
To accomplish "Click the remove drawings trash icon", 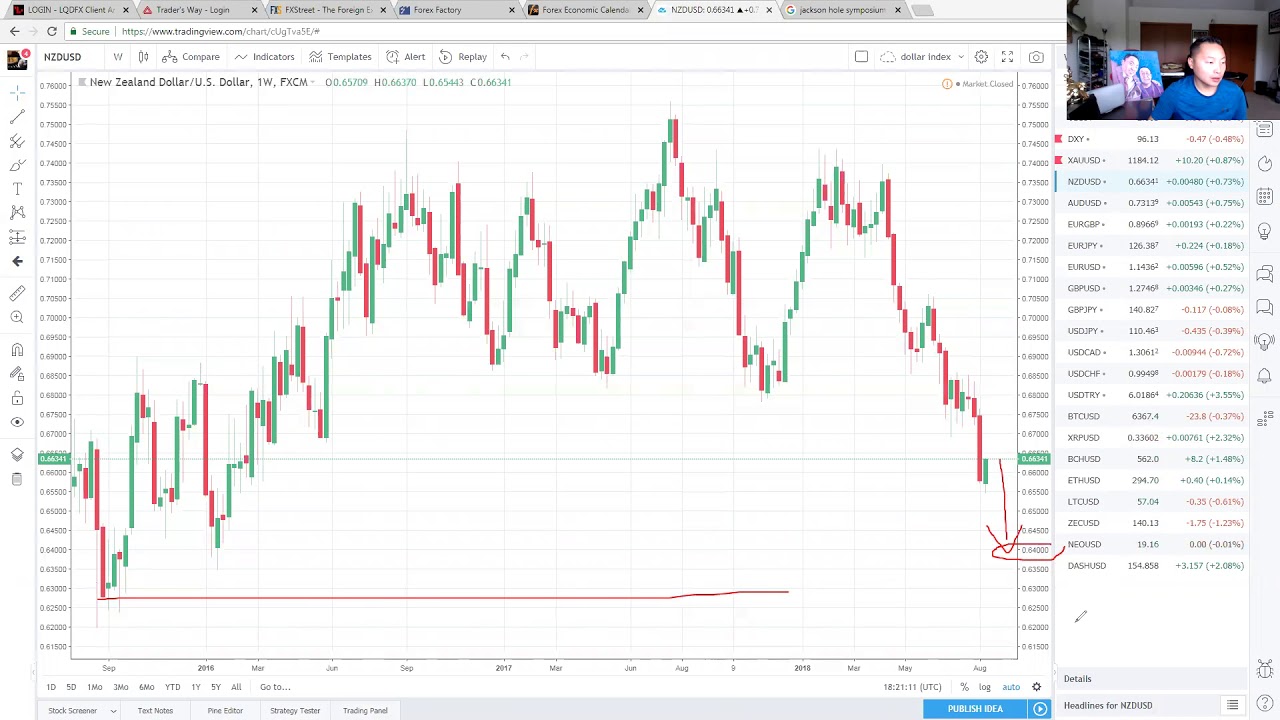I will [x=17, y=479].
